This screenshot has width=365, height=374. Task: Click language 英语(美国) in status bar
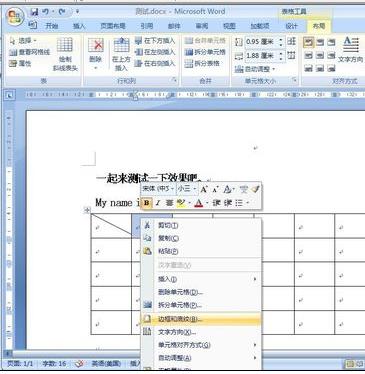coord(106,364)
